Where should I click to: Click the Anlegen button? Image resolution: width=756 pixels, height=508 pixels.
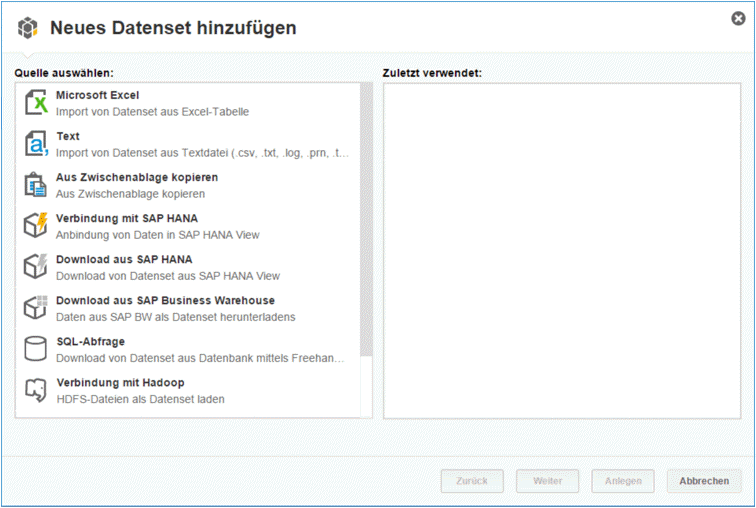coord(623,481)
